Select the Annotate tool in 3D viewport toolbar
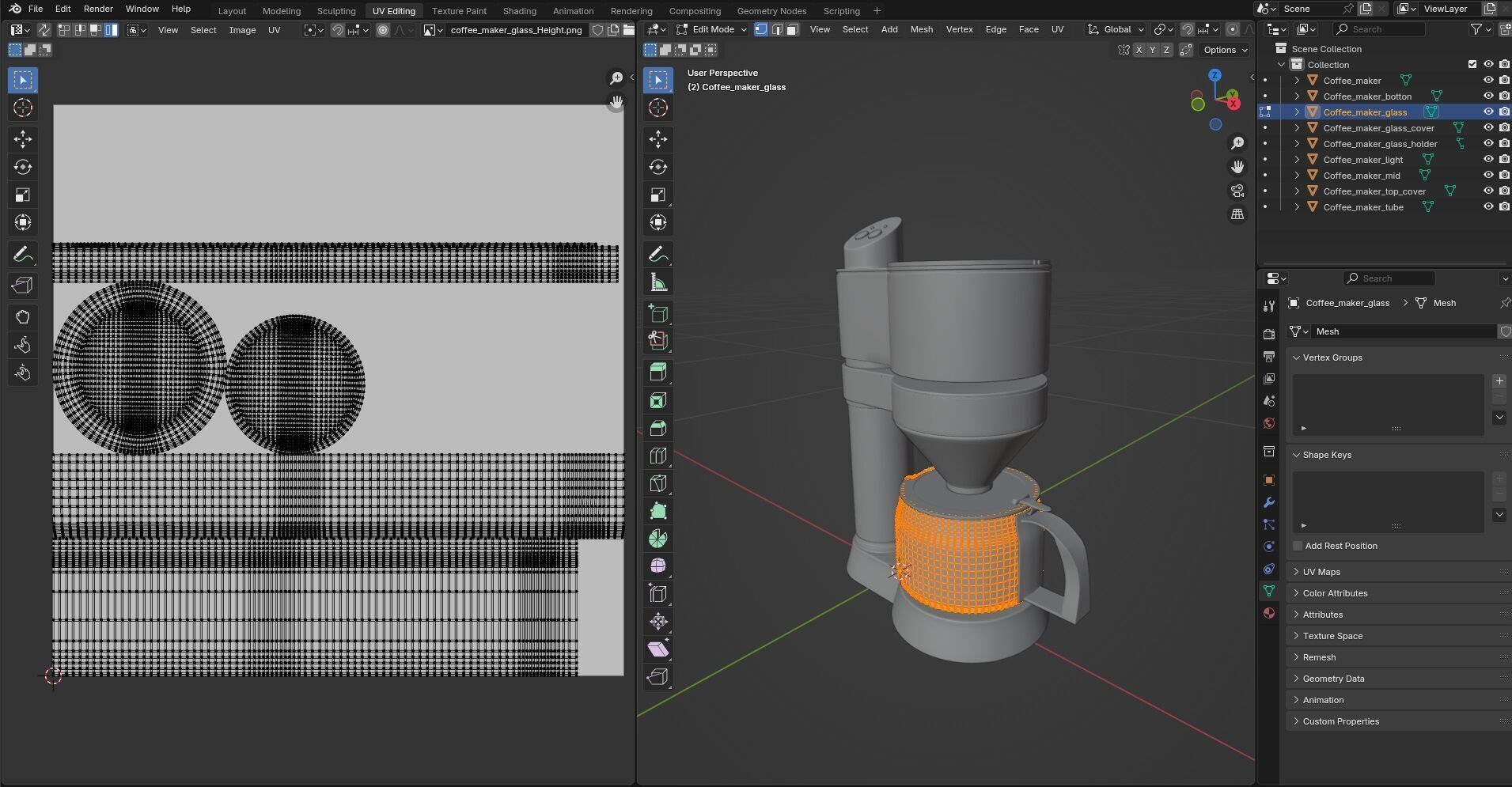The width and height of the screenshot is (1512, 787). (x=657, y=255)
